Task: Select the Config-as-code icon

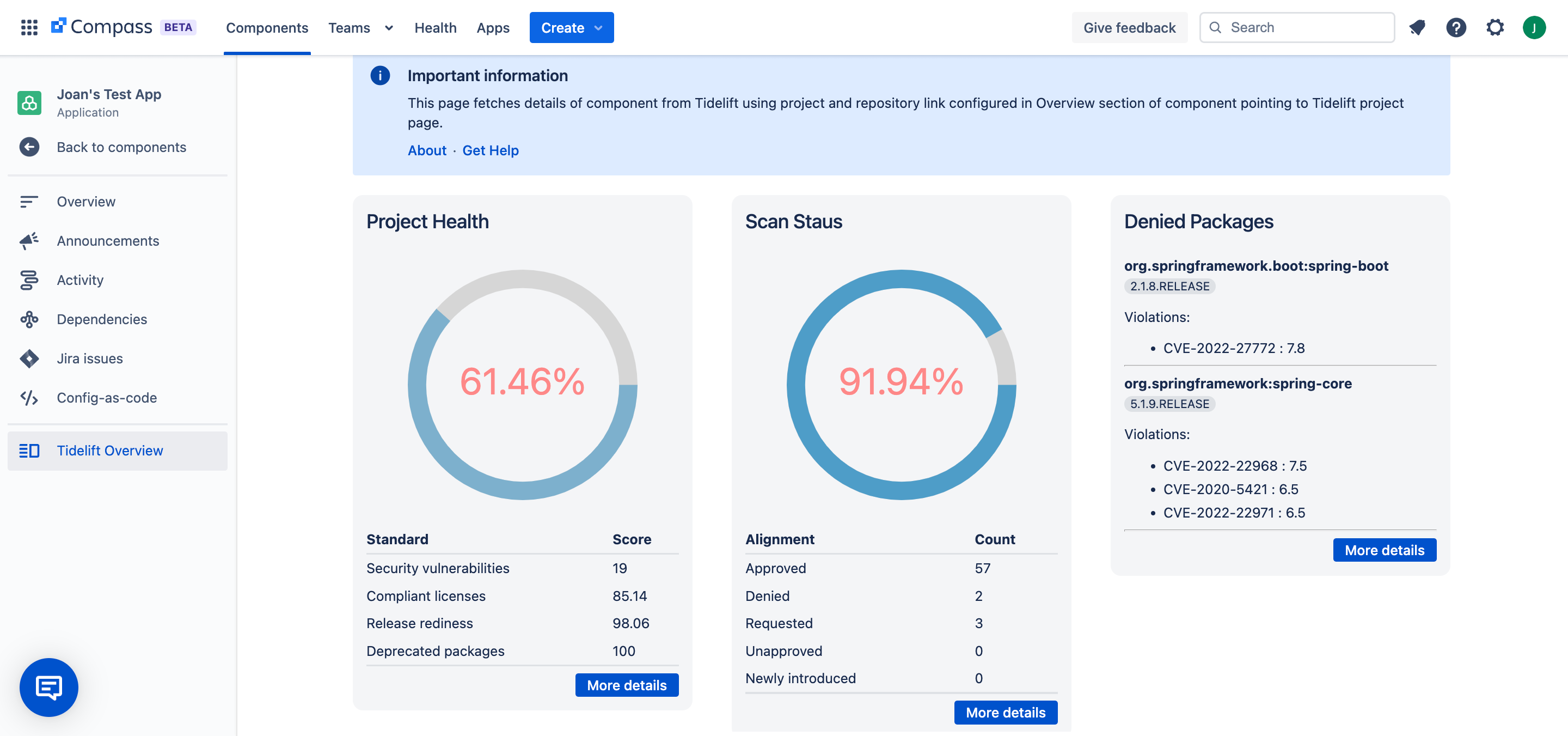Action: [x=29, y=397]
